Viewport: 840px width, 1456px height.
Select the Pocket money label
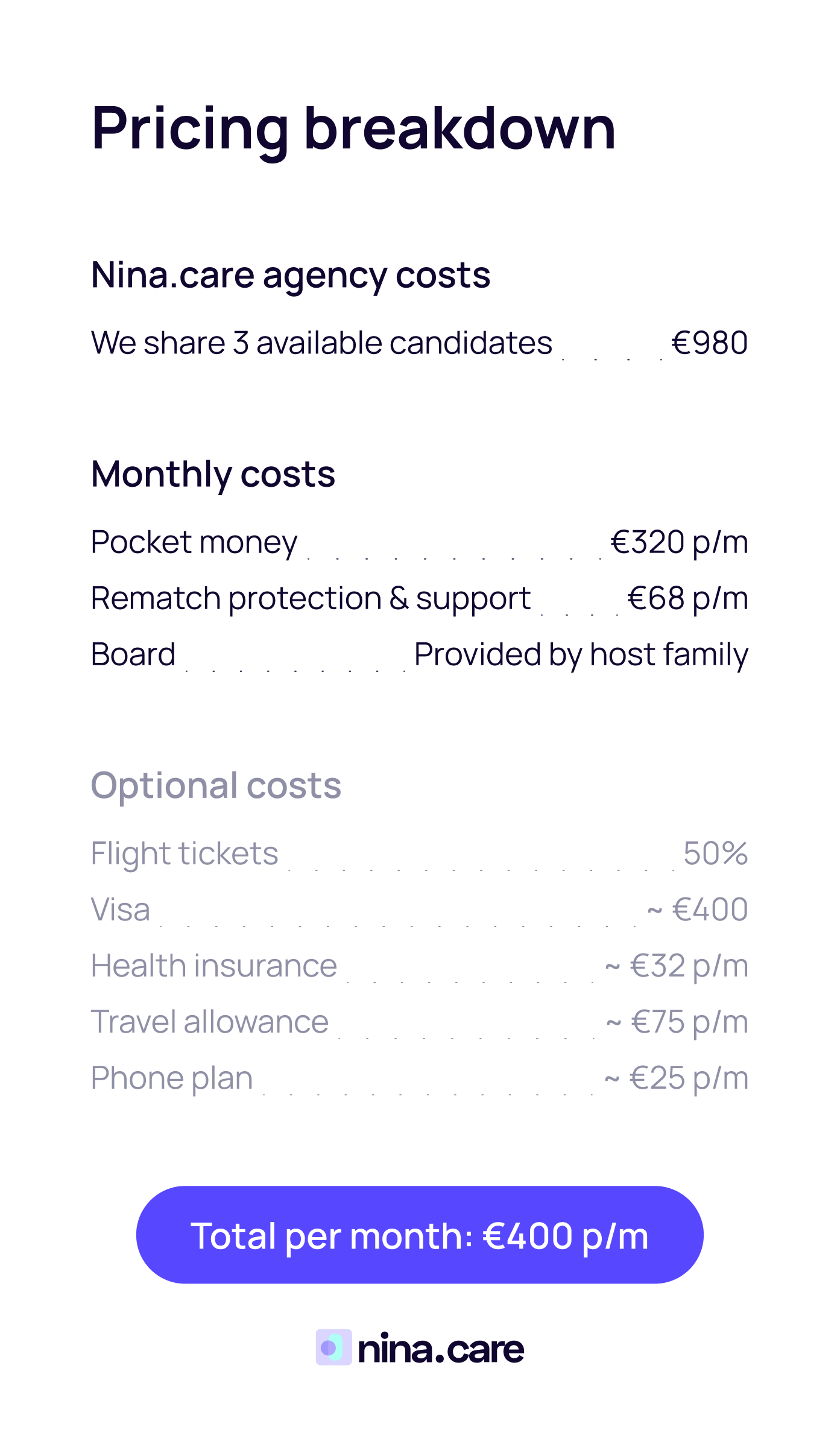[x=194, y=542]
